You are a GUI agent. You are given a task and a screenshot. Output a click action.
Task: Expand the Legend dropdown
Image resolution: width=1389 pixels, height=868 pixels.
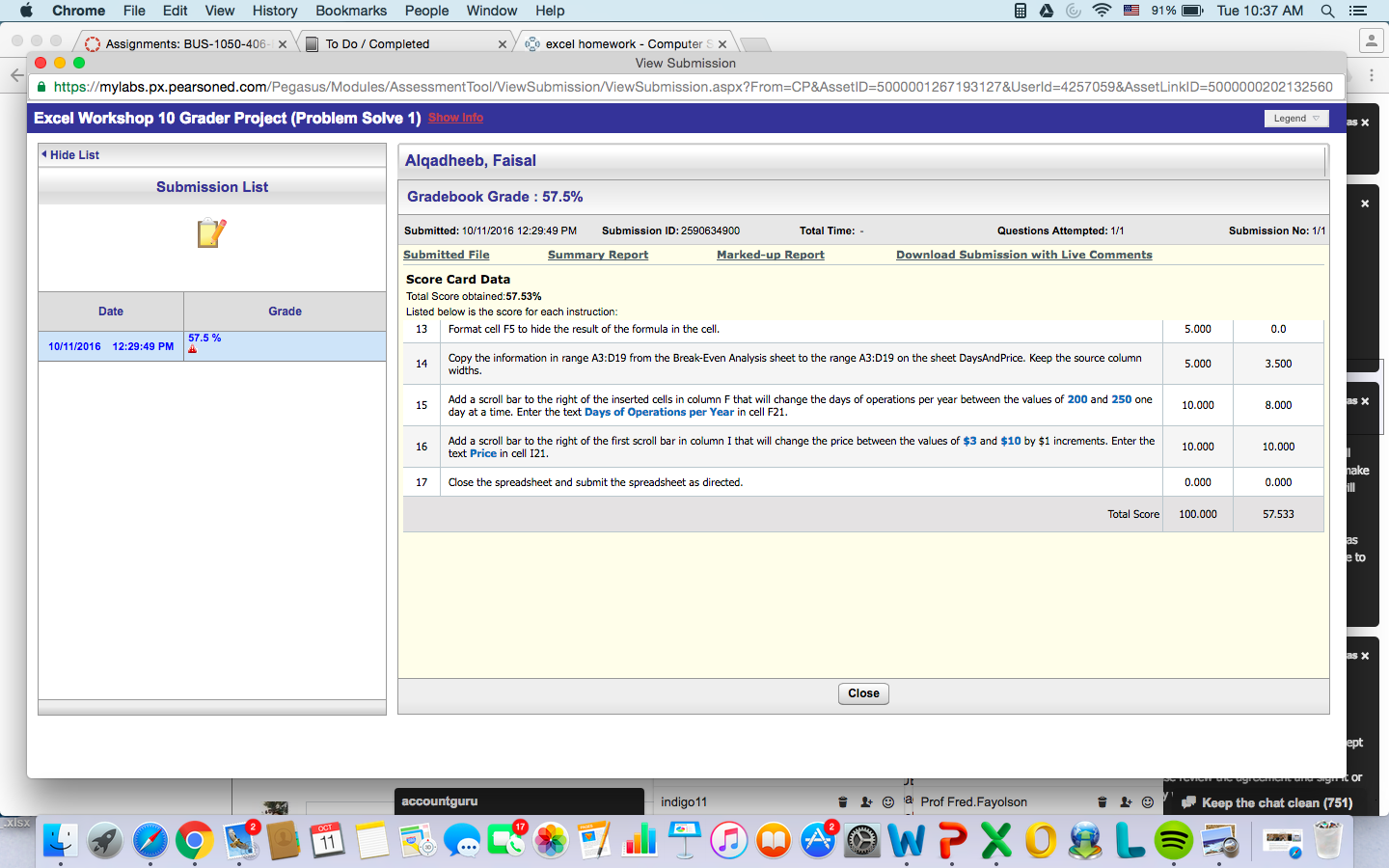point(1296,119)
